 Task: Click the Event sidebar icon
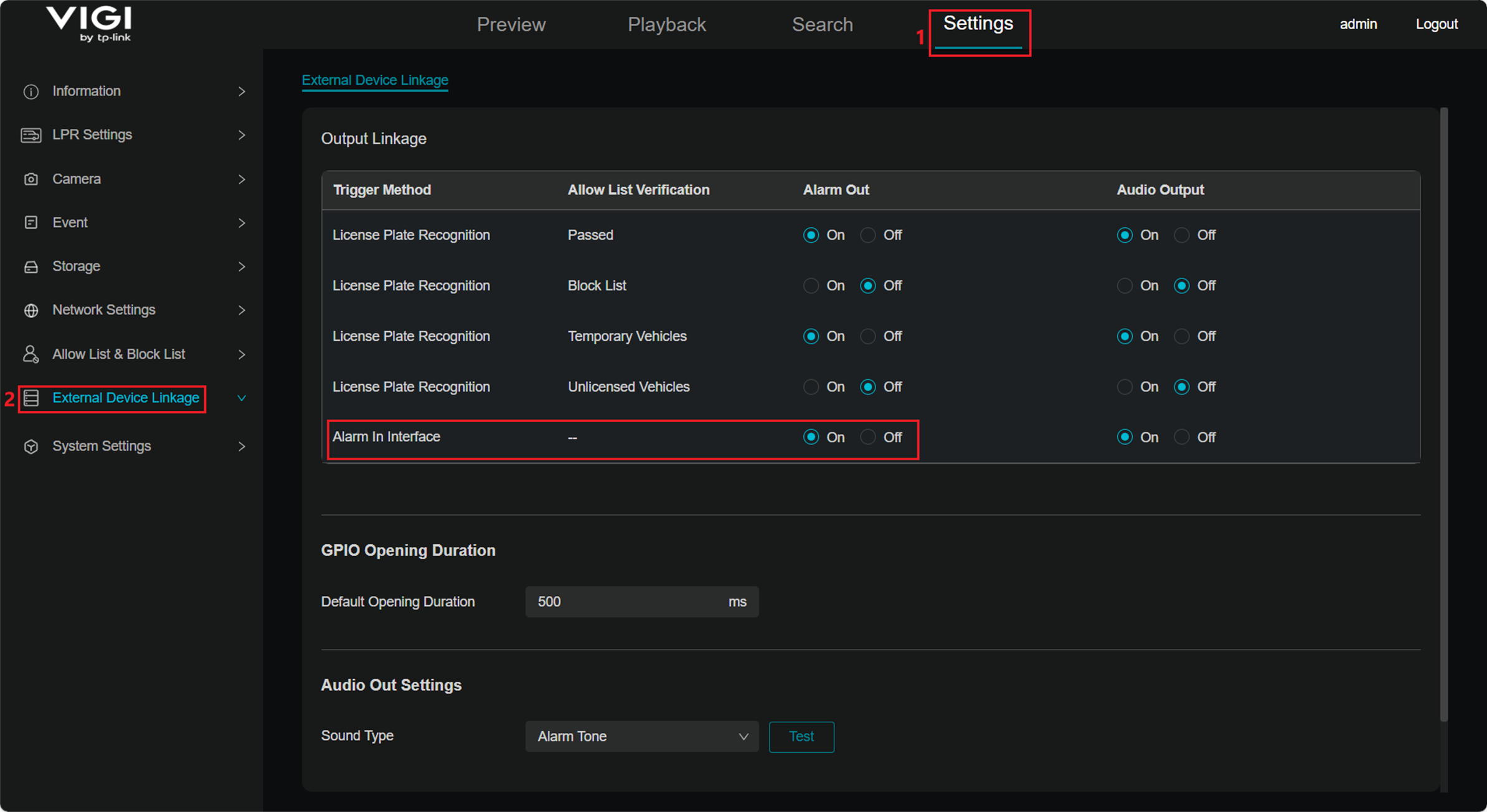point(31,223)
